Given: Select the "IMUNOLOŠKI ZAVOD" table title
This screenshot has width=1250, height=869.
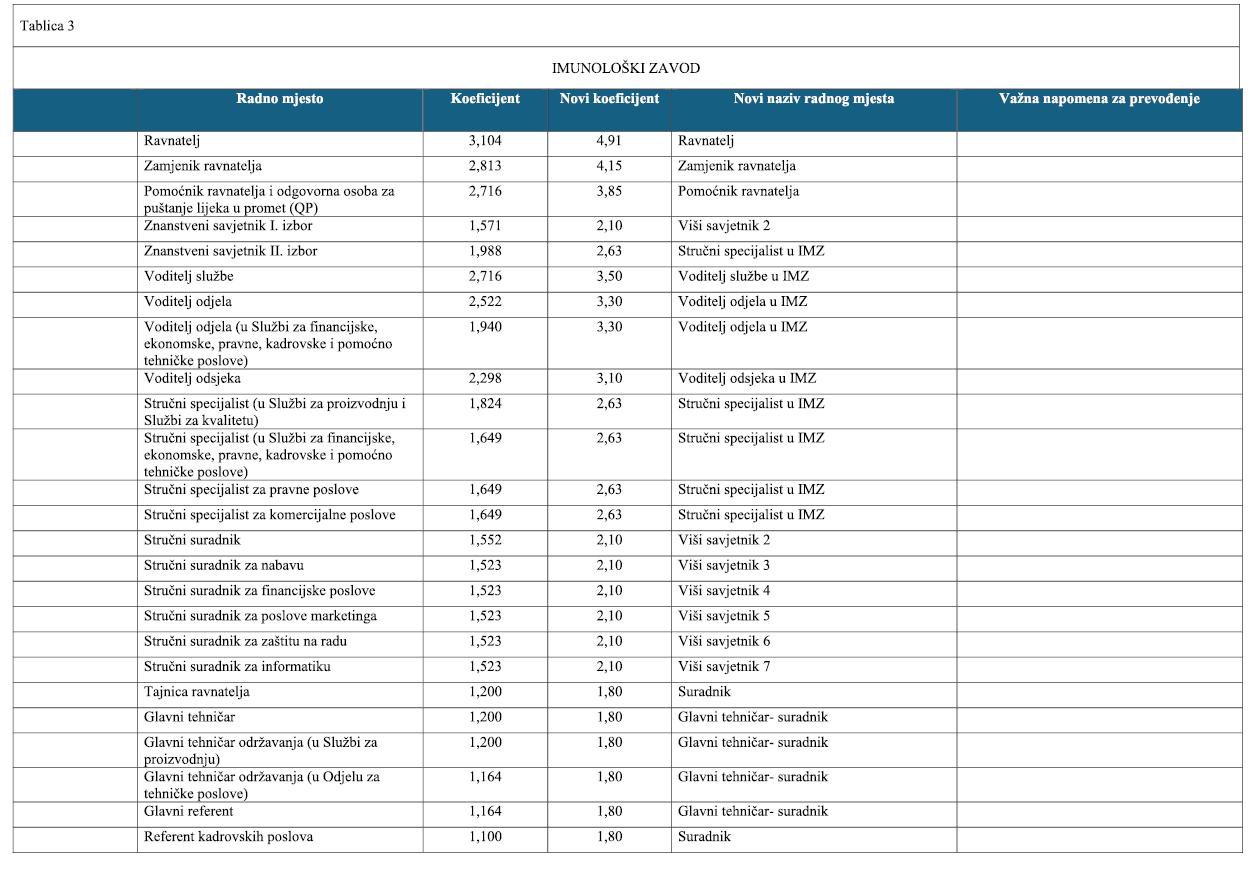Looking at the screenshot, I should pyautogui.click(x=626, y=69).
